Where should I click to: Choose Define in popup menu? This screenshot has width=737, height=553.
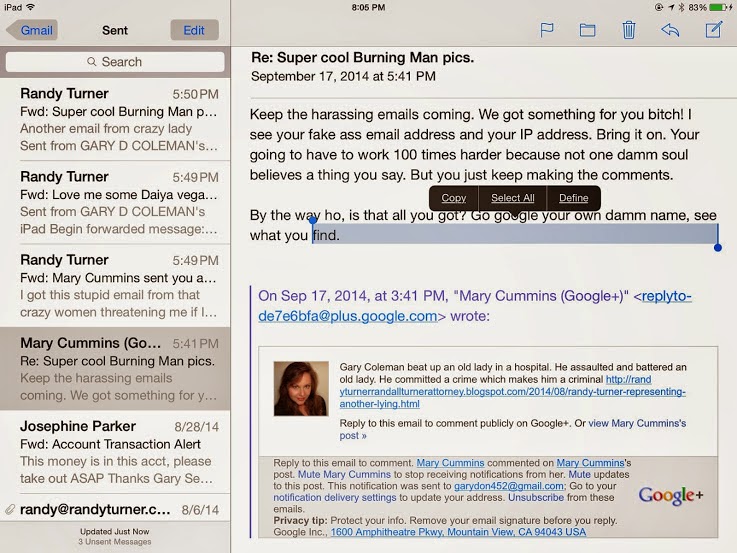[x=573, y=198]
